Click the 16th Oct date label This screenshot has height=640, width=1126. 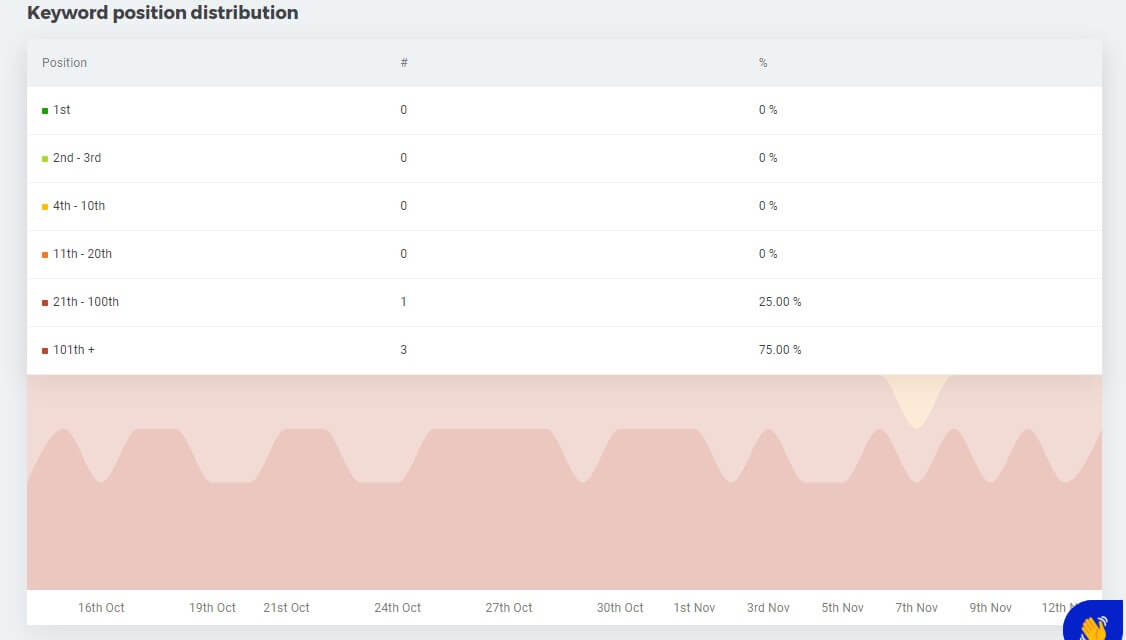[101, 608]
